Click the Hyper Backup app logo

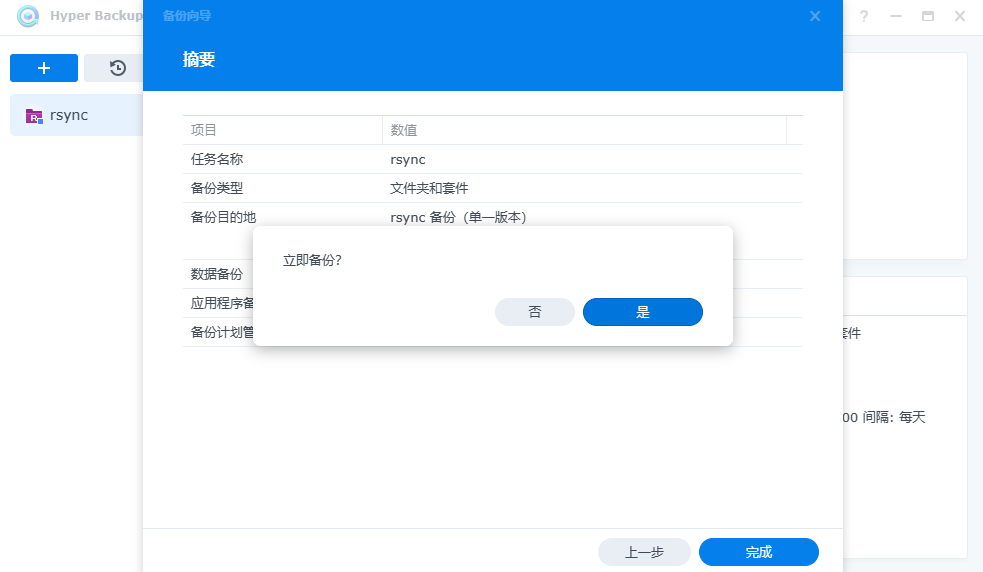28,16
